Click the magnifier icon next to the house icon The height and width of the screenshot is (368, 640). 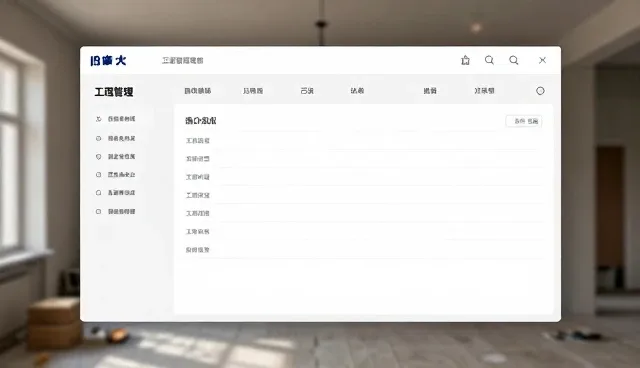(489, 60)
